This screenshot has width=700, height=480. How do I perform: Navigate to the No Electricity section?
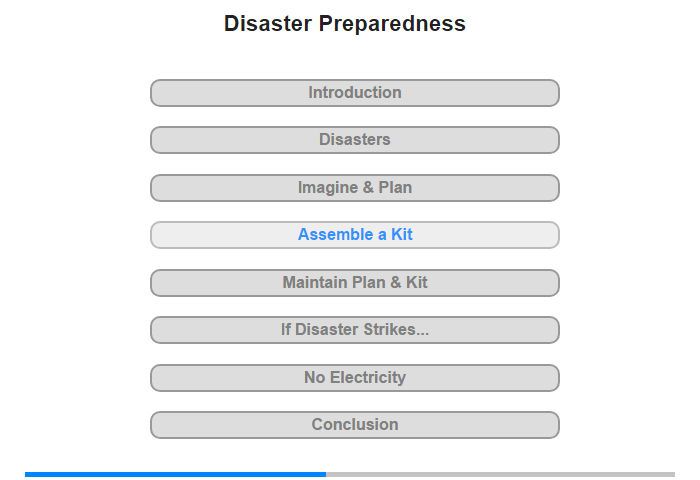click(x=354, y=378)
